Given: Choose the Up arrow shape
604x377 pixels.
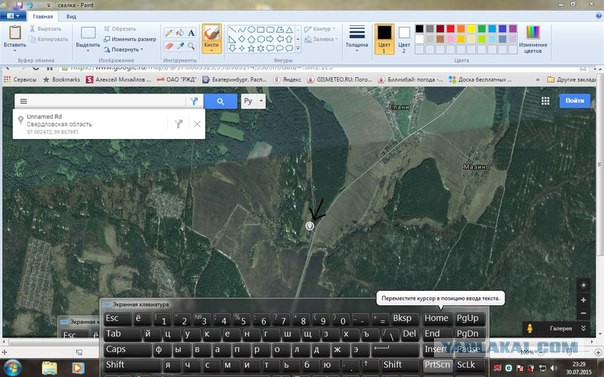Looking at the screenshot, I should [x=289, y=39].
